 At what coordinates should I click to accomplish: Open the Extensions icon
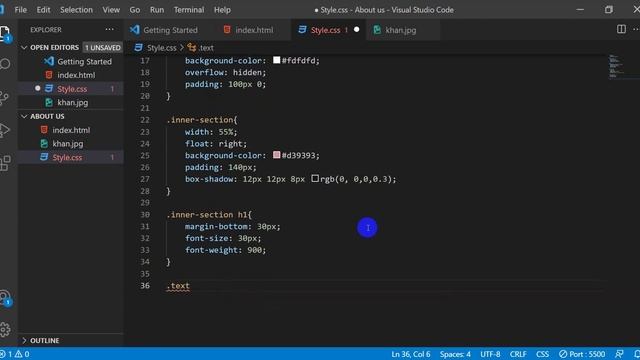click(x=5, y=163)
